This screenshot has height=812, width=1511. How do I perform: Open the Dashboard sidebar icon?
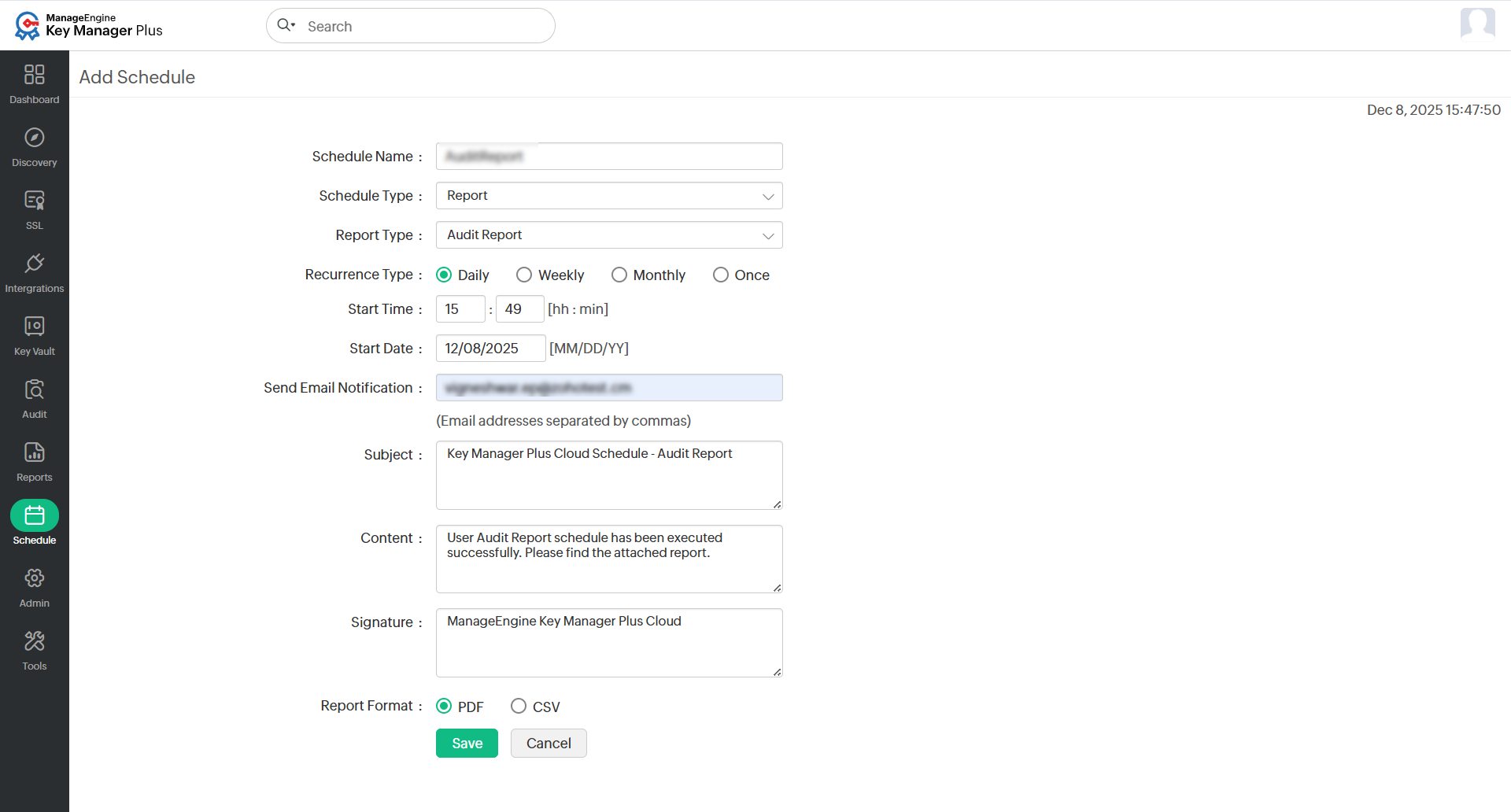(x=35, y=75)
